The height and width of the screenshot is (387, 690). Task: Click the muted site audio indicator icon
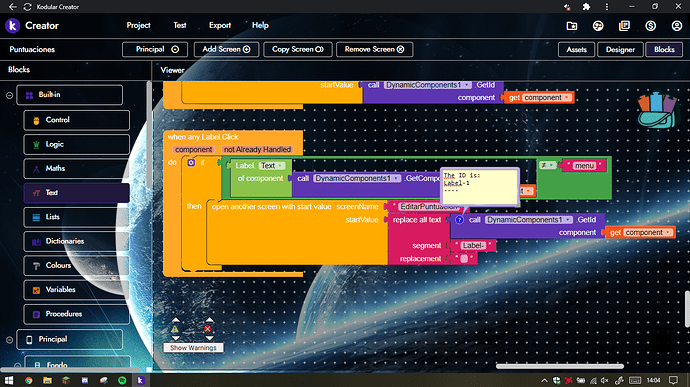click(567, 7)
